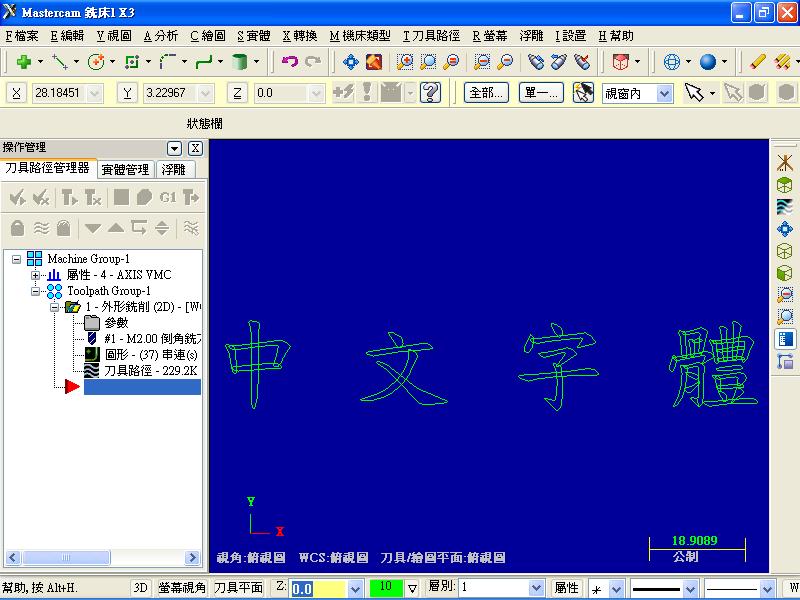Click the green color swatch showing 10
This screenshot has width=800, height=600.
pos(386,588)
